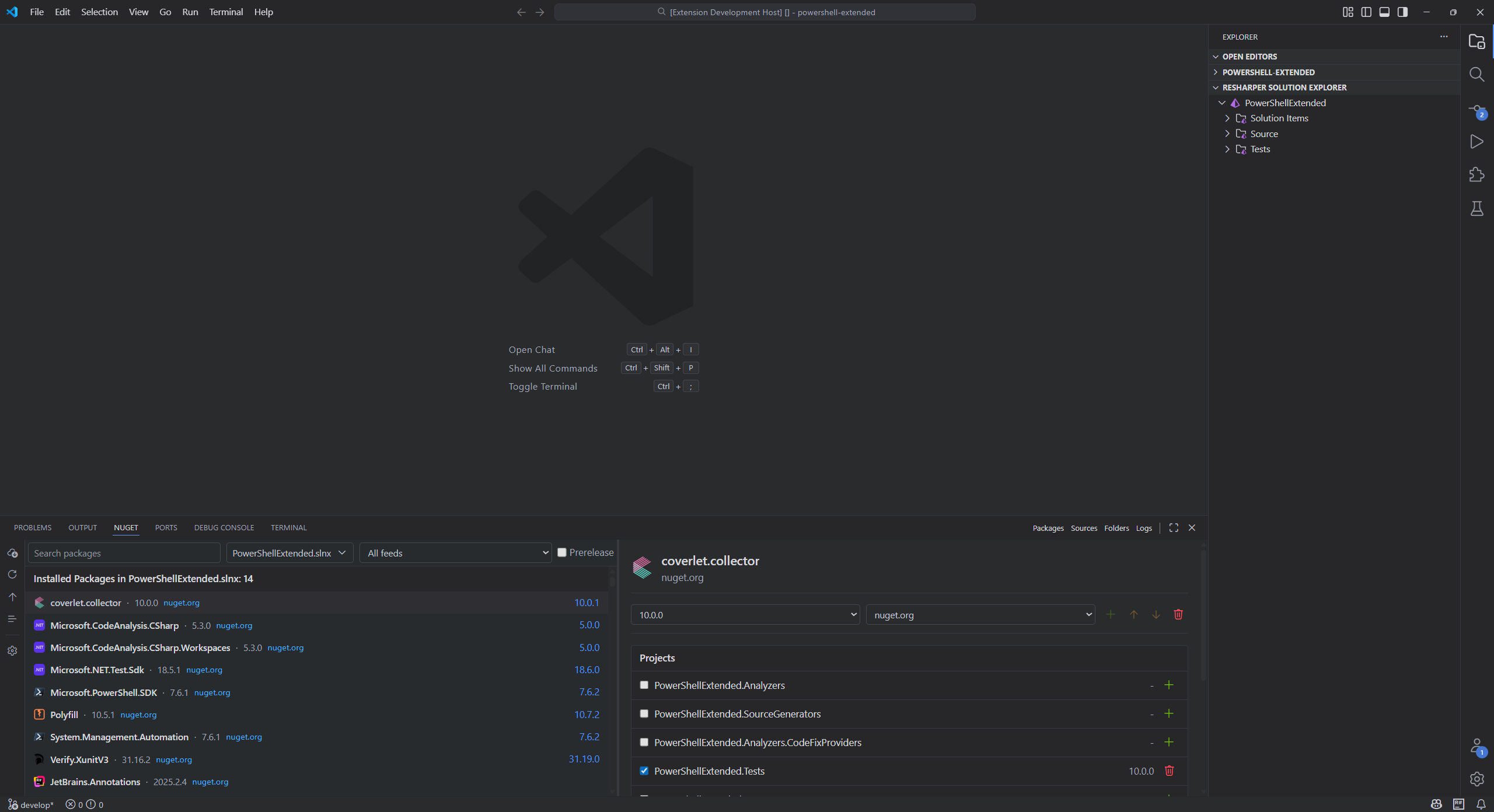
Task: Click the command center search box
Action: [765, 12]
